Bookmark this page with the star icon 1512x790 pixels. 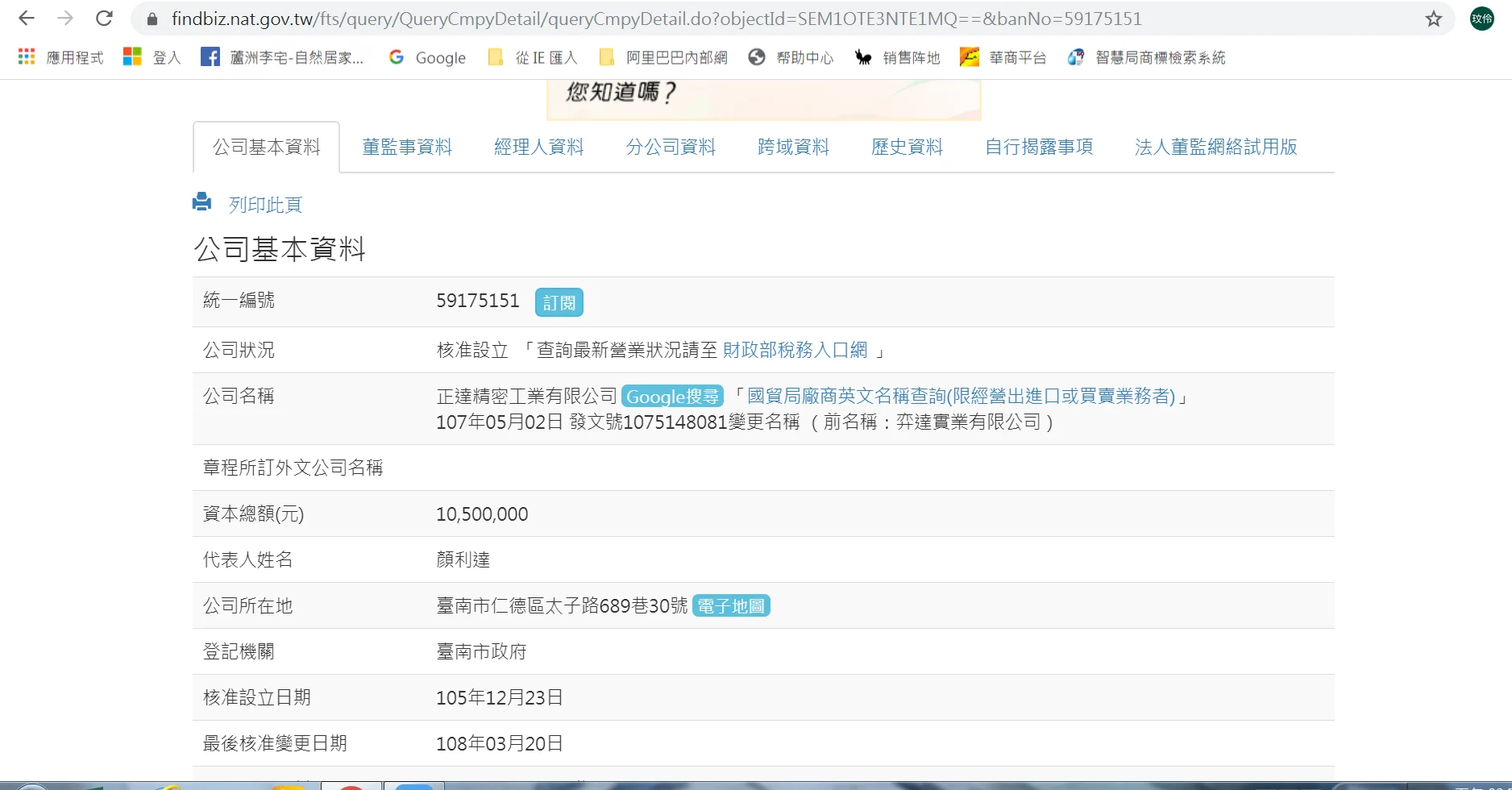1433,19
